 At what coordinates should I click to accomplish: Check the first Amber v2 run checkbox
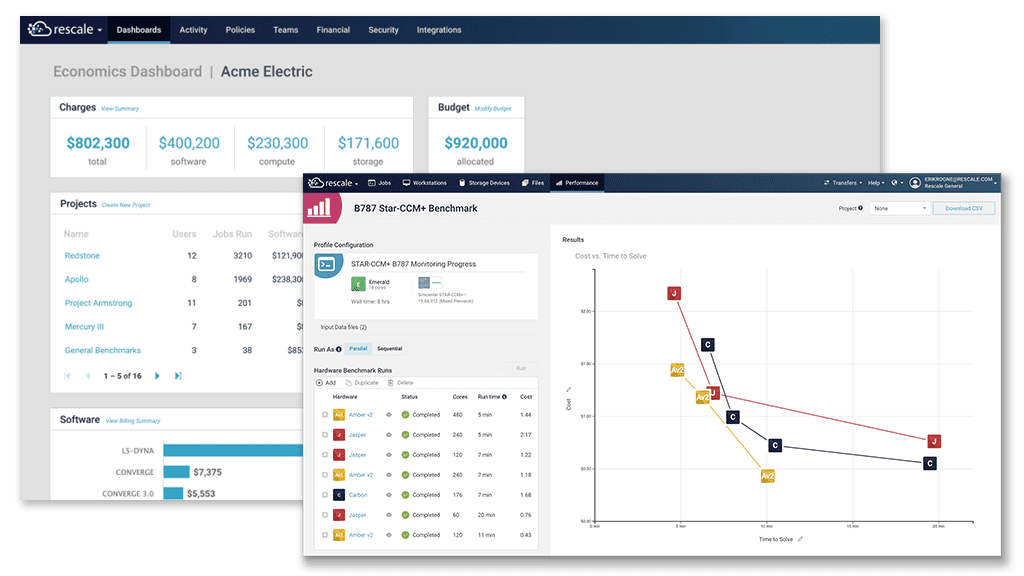(325, 415)
